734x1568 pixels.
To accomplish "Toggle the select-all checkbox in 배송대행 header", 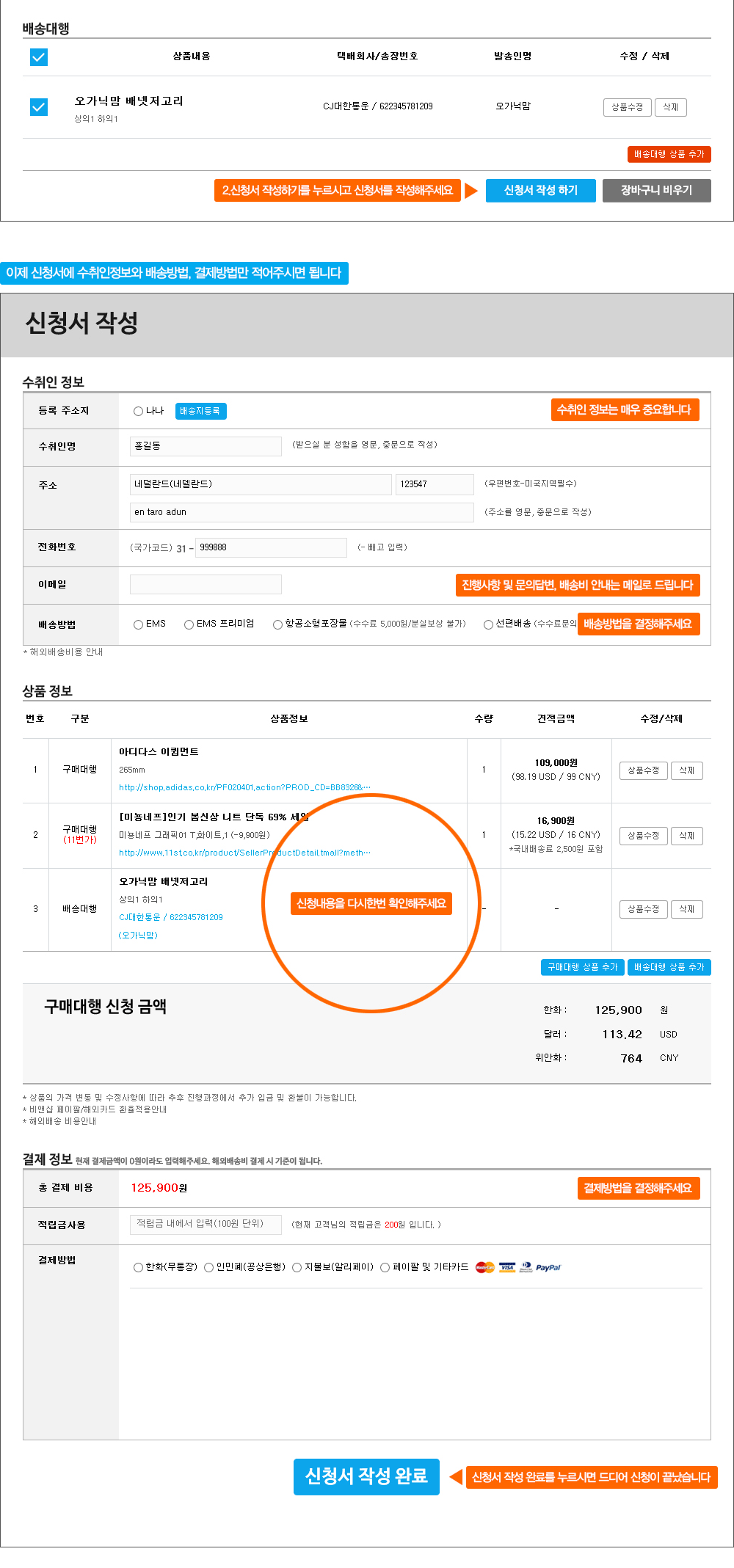I will click(39, 57).
